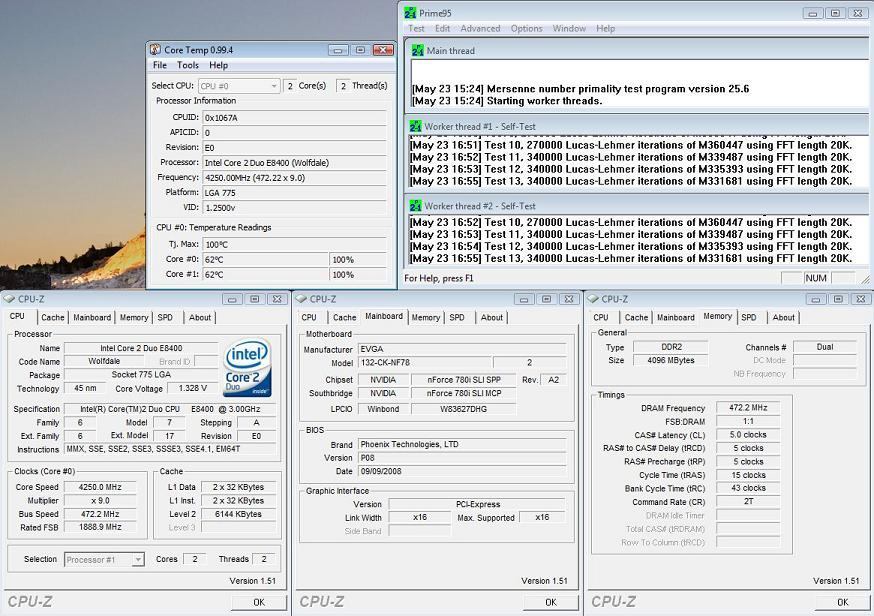874x616 pixels.
Task: Close the right CPU-Z Memory window
Action: pyautogui.click(x=861, y=299)
